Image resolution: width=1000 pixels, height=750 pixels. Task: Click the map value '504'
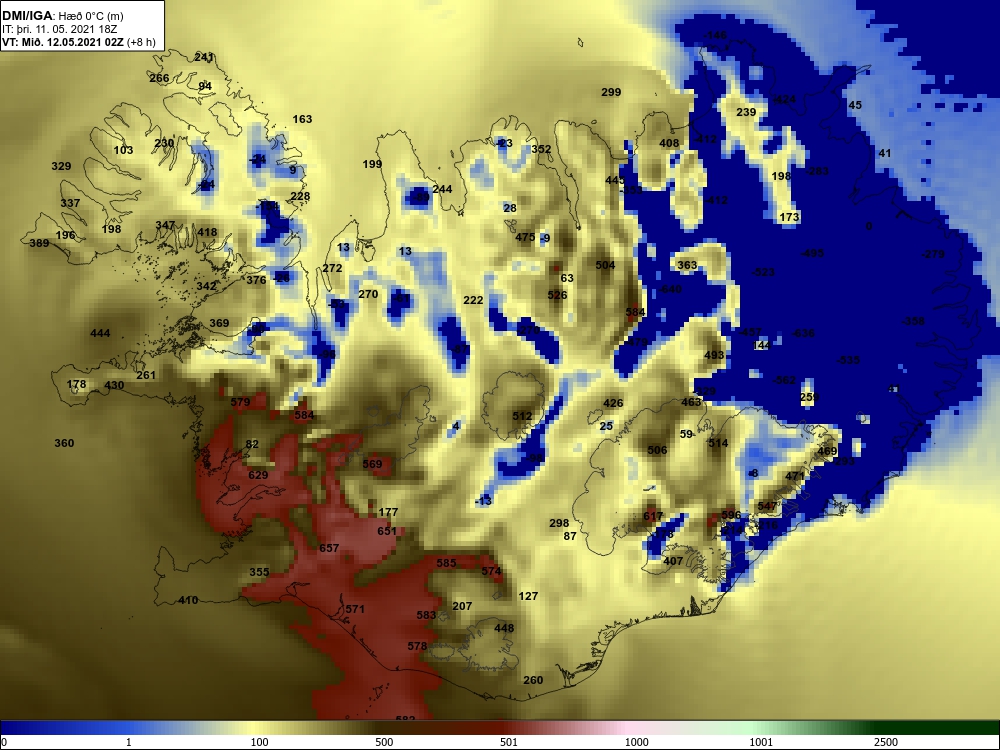(605, 265)
